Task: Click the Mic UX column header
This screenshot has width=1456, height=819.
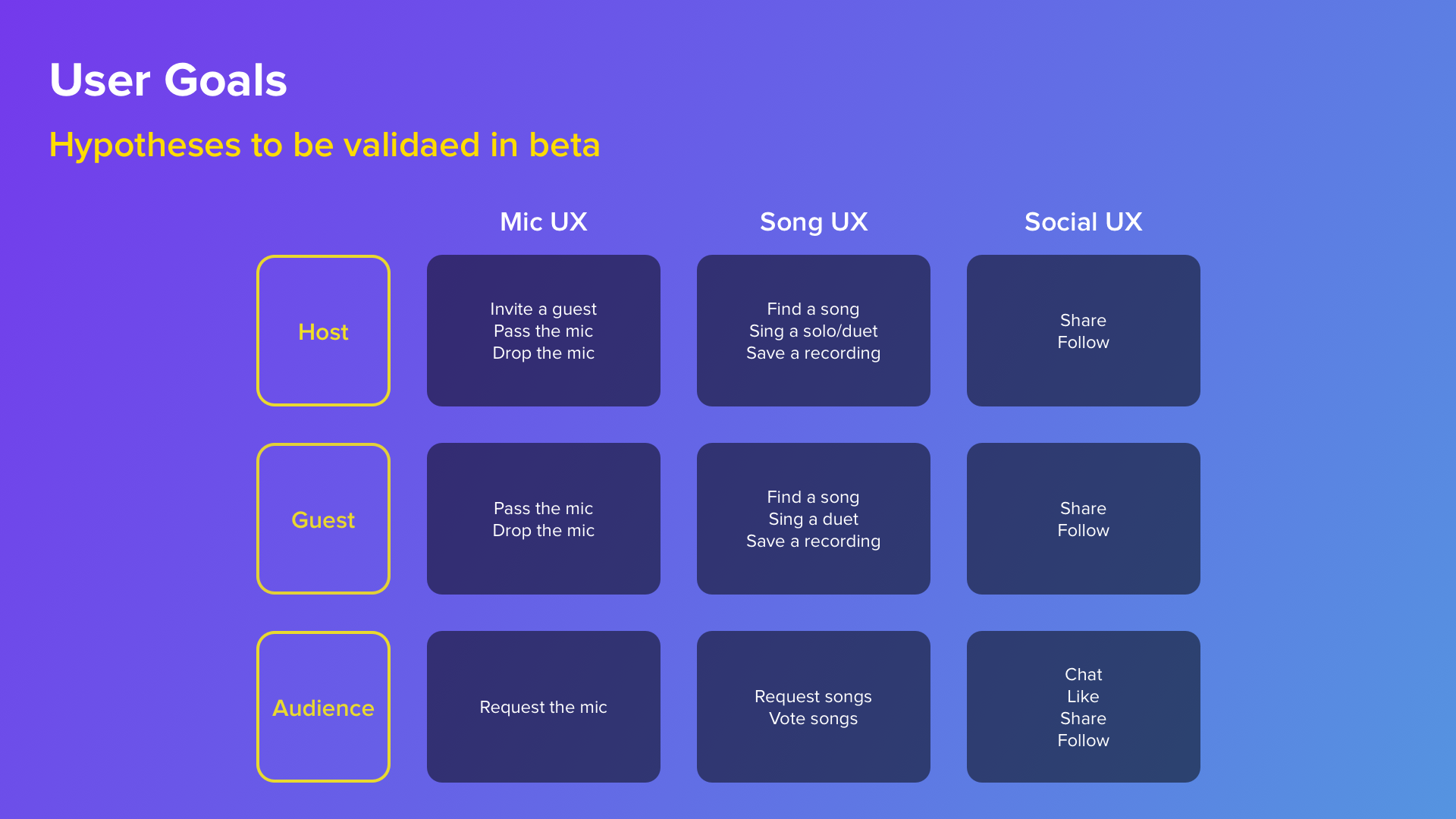Action: pyautogui.click(x=544, y=221)
